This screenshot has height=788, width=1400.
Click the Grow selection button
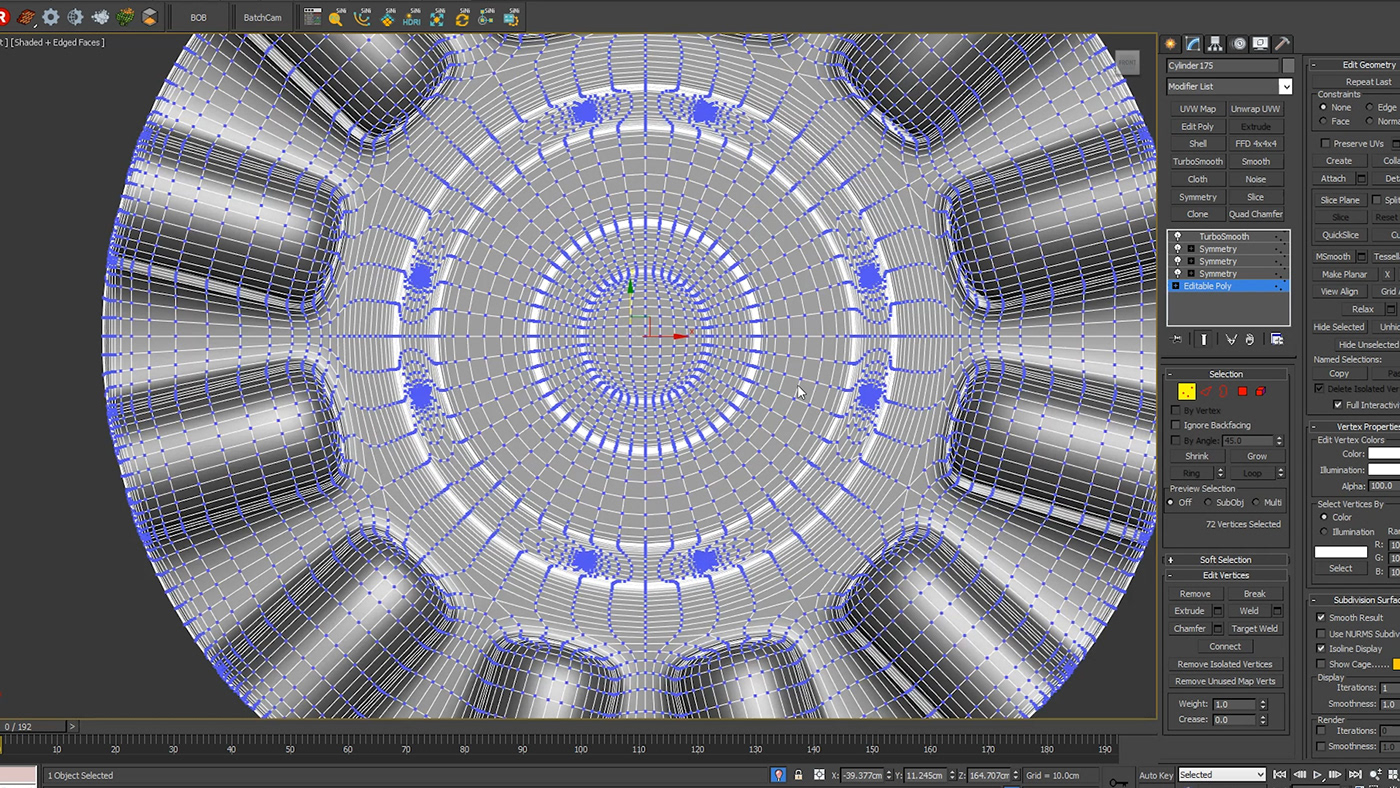[x=1256, y=456]
